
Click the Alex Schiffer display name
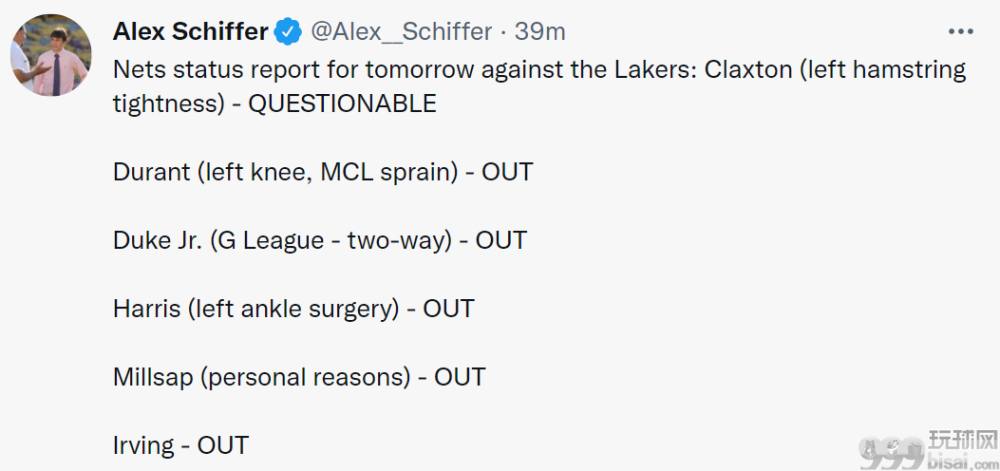[x=190, y=31]
